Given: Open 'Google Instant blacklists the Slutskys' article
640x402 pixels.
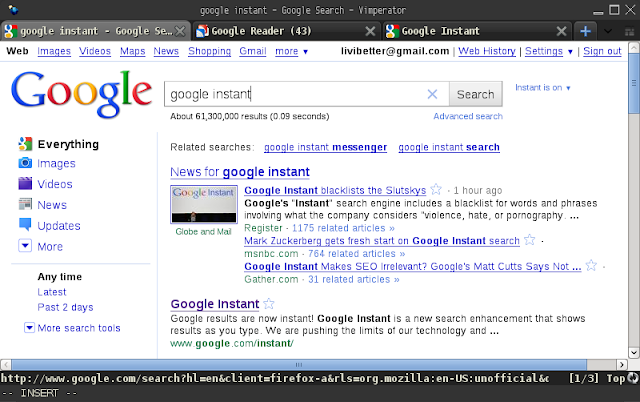Looking at the screenshot, I should [335, 190].
